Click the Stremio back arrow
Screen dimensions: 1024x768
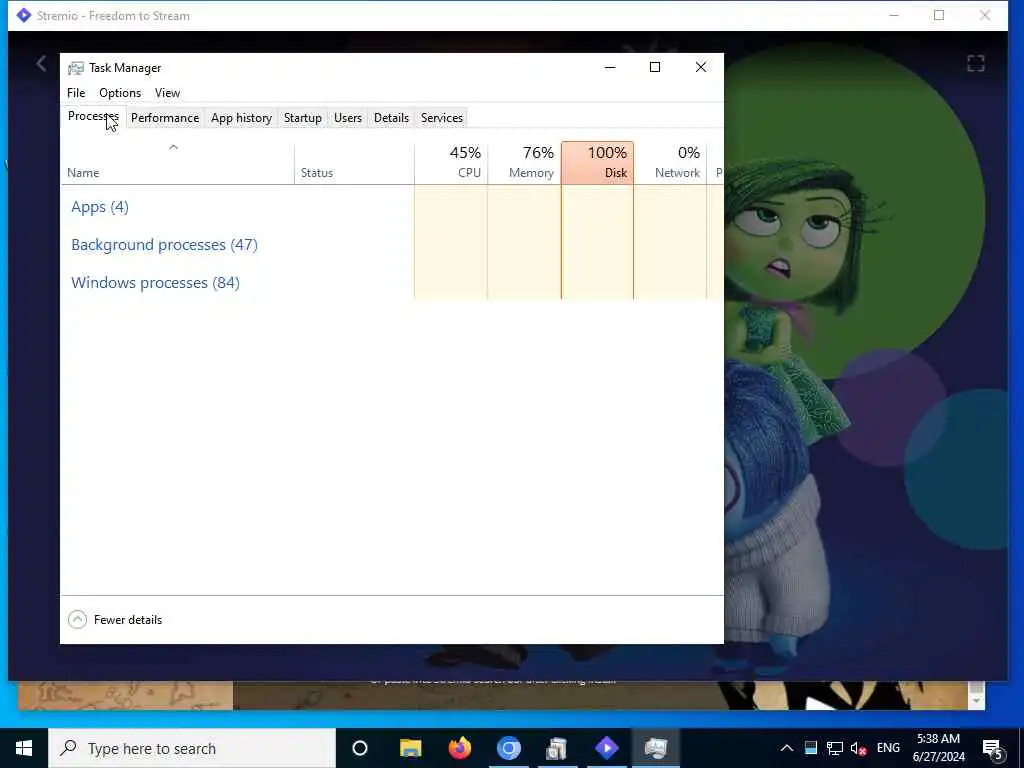click(41, 63)
